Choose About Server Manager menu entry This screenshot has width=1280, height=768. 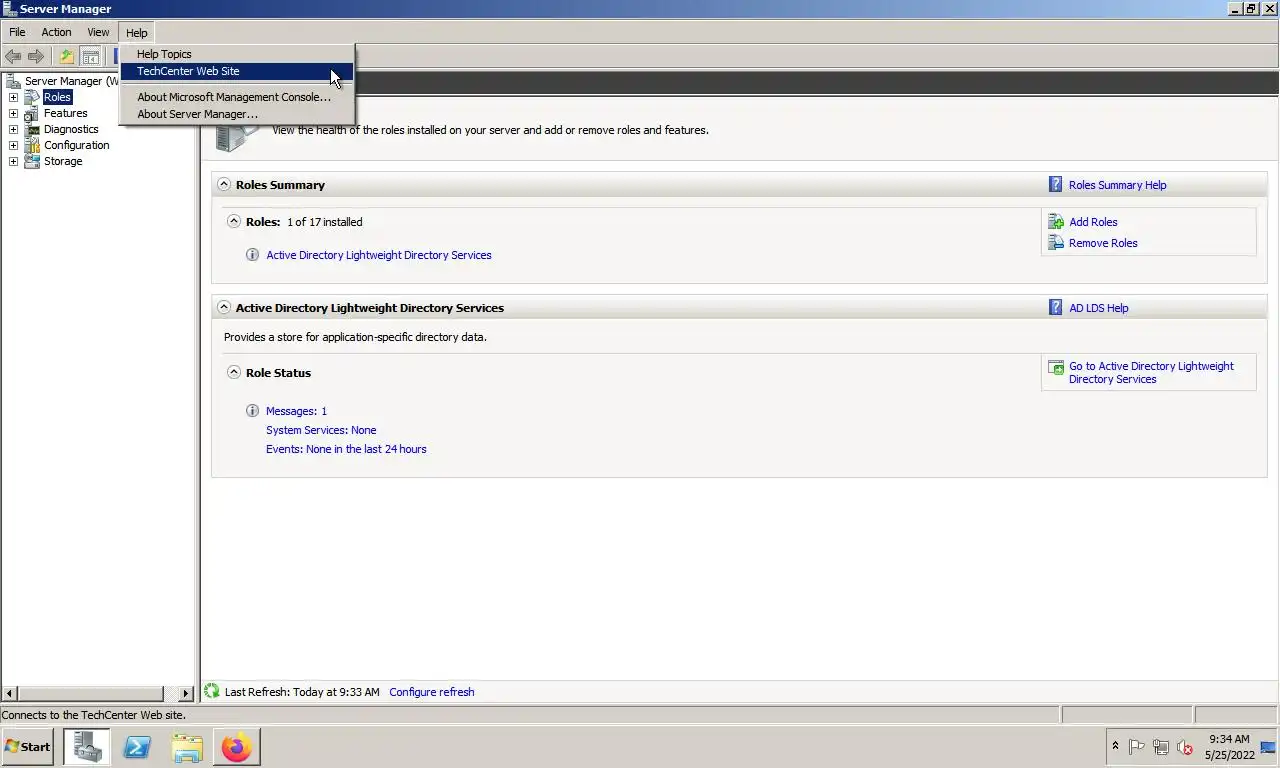pos(237,114)
